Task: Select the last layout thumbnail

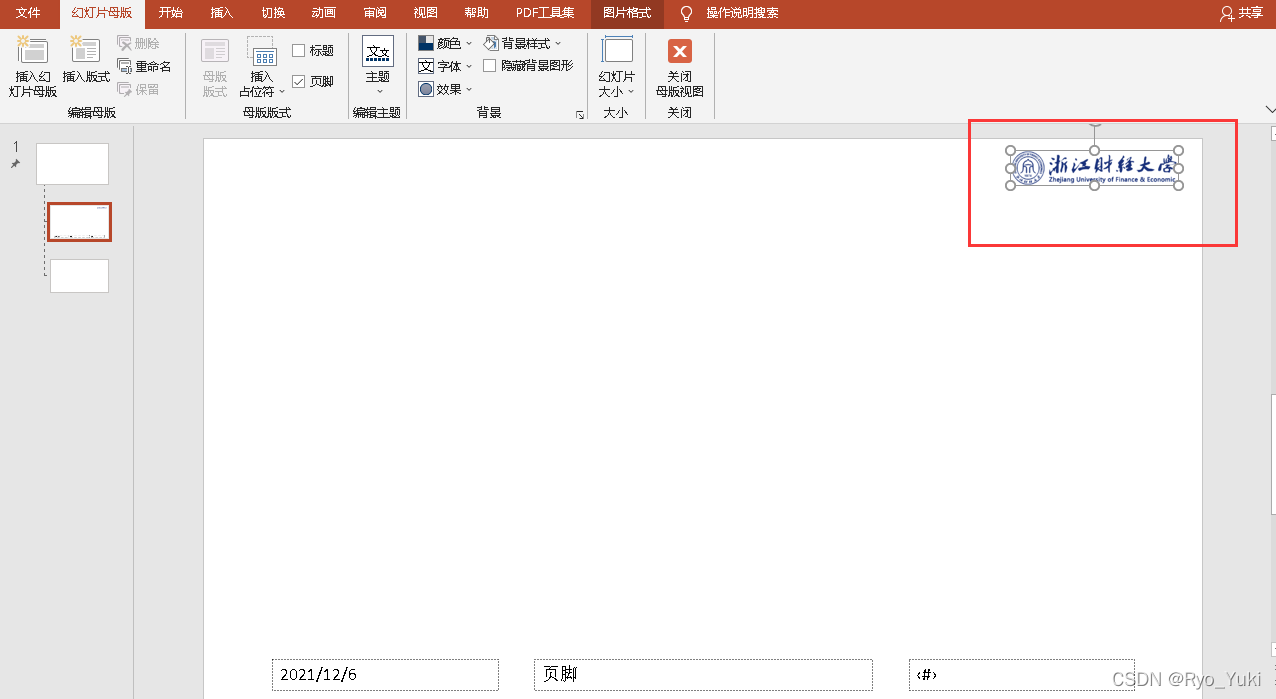Action: (79, 276)
